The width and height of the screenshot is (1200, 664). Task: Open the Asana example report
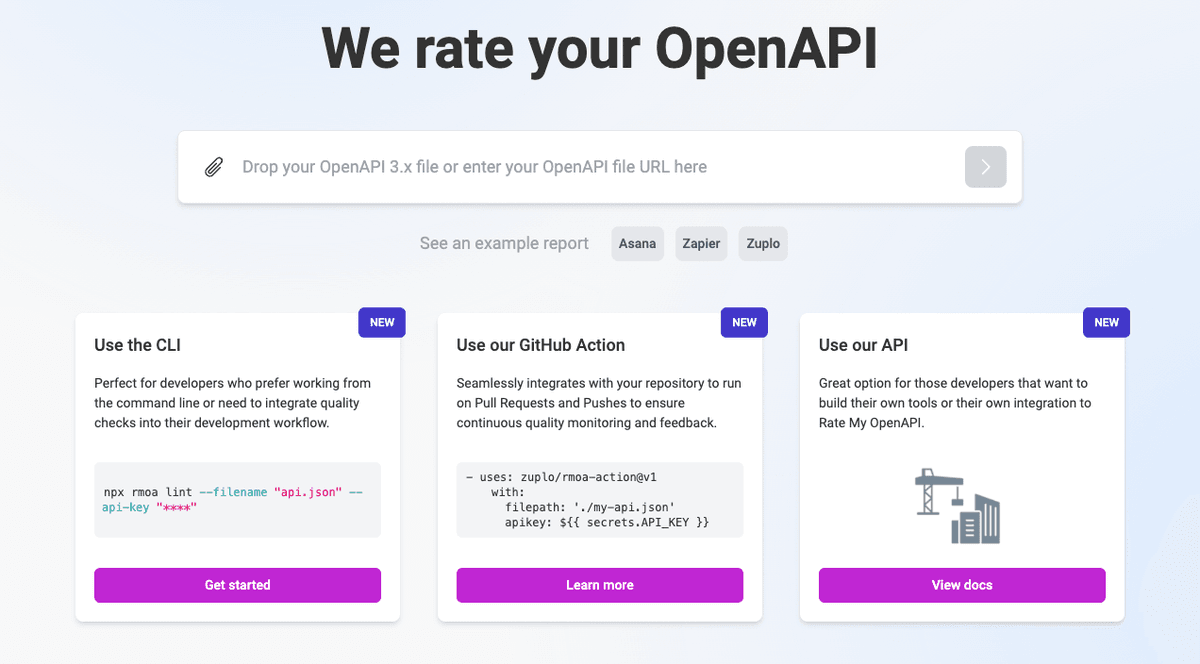pos(637,243)
